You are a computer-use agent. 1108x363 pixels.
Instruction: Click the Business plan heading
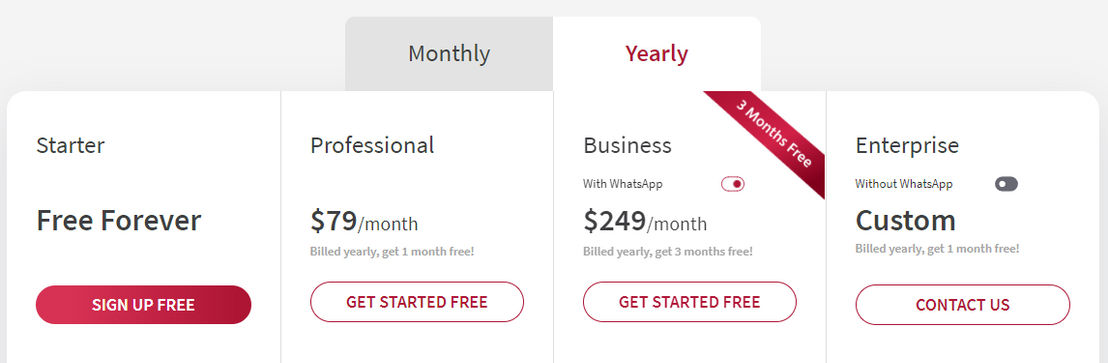pos(627,145)
